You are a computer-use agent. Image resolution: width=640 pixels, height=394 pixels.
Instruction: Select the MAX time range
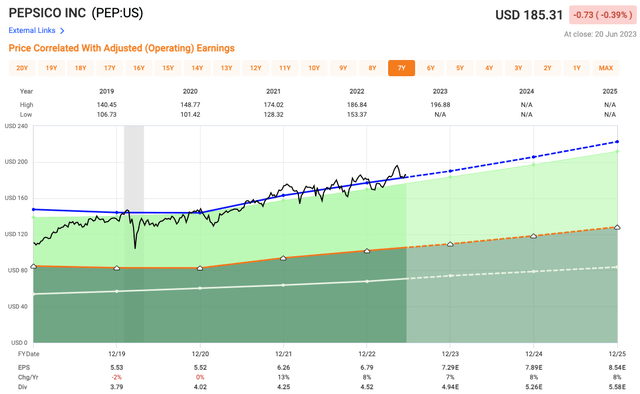pos(606,68)
